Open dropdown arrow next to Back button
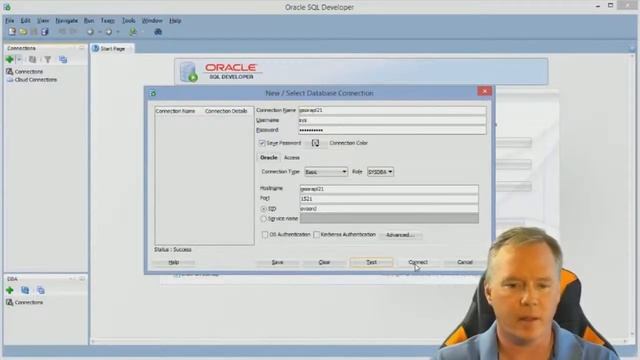640x360 pixels. 100,31
